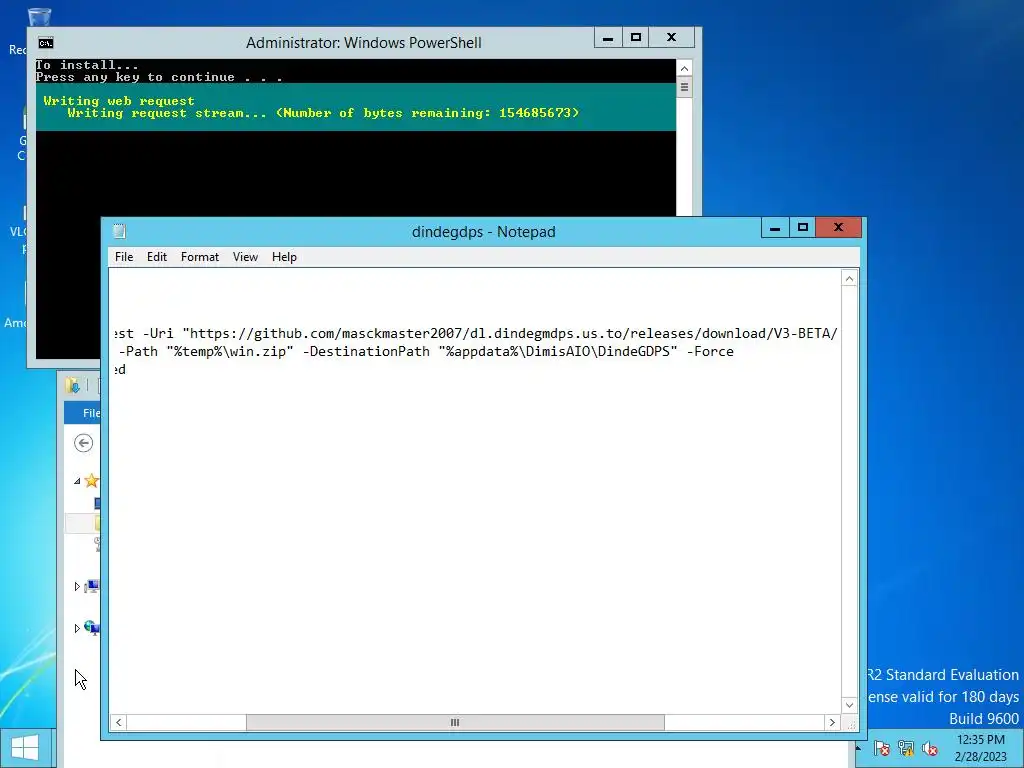Open the View menu in Notepad

(x=246, y=257)
